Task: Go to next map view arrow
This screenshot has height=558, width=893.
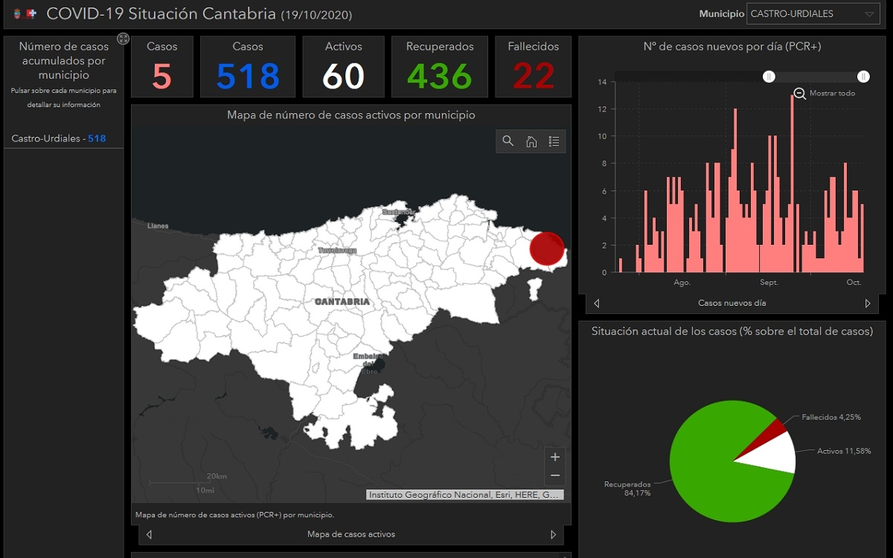Action: tap(553, 535)
